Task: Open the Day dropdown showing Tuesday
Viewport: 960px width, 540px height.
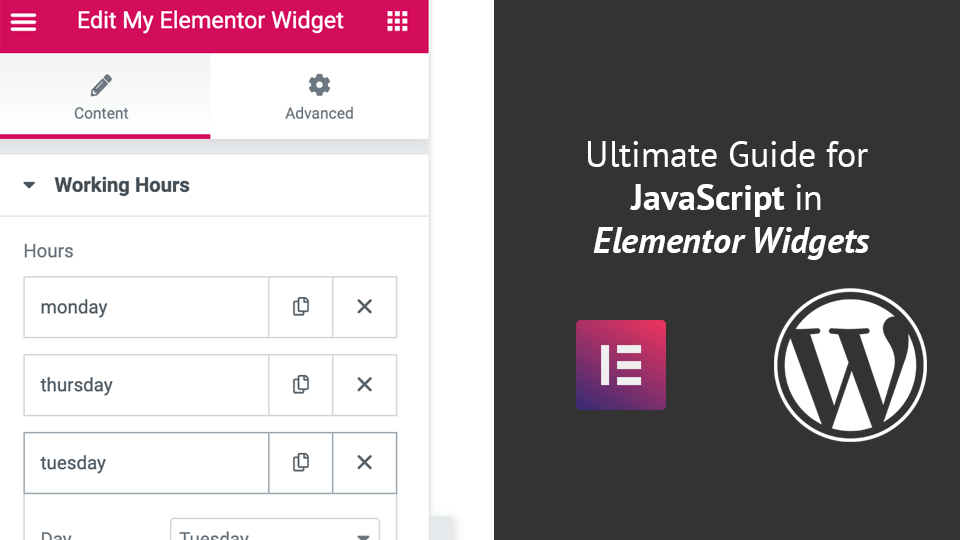Action: (x=275, y=530)
